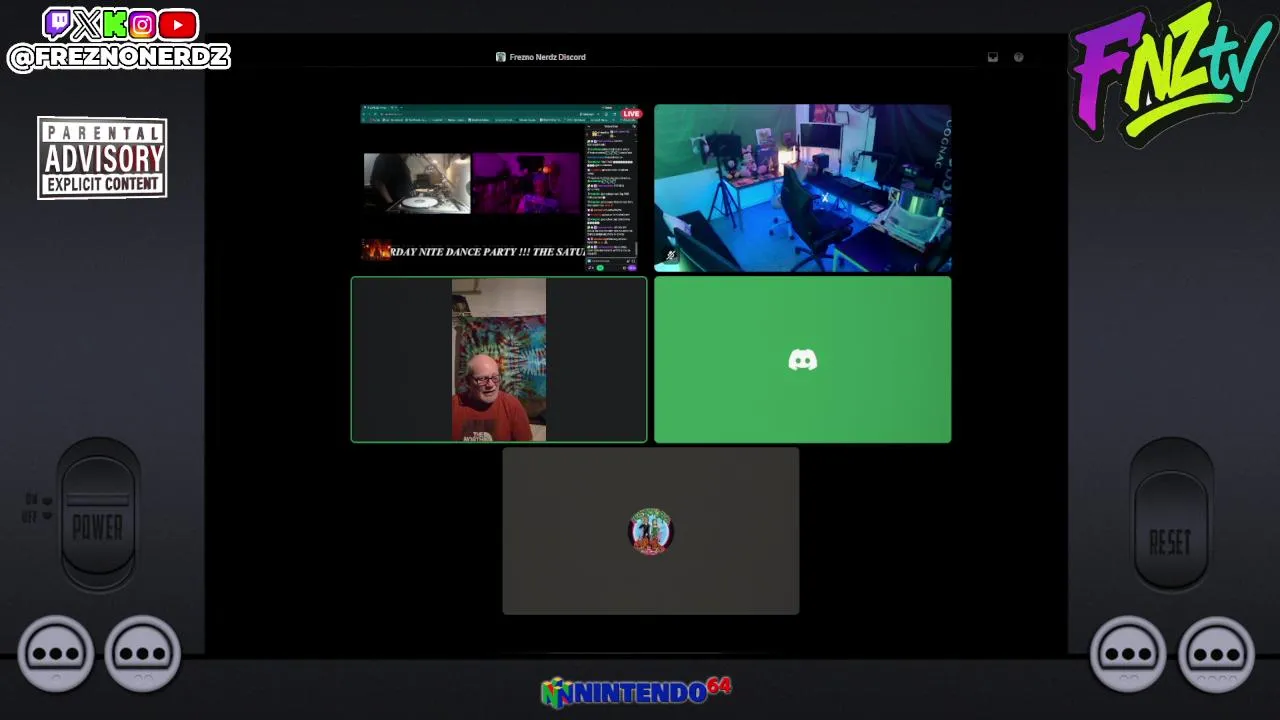Open the Discord inbox icon
1280x720 pixels.
click(993, 57)
